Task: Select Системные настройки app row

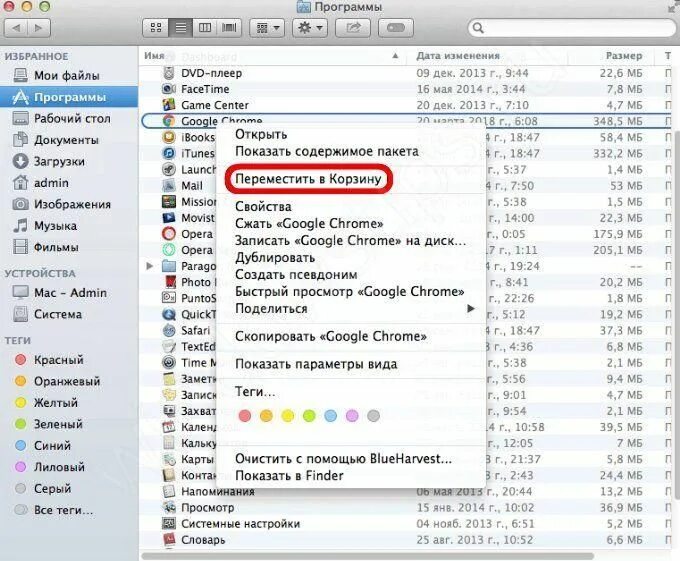Action: pyautogui.click(x=405, y=524)
